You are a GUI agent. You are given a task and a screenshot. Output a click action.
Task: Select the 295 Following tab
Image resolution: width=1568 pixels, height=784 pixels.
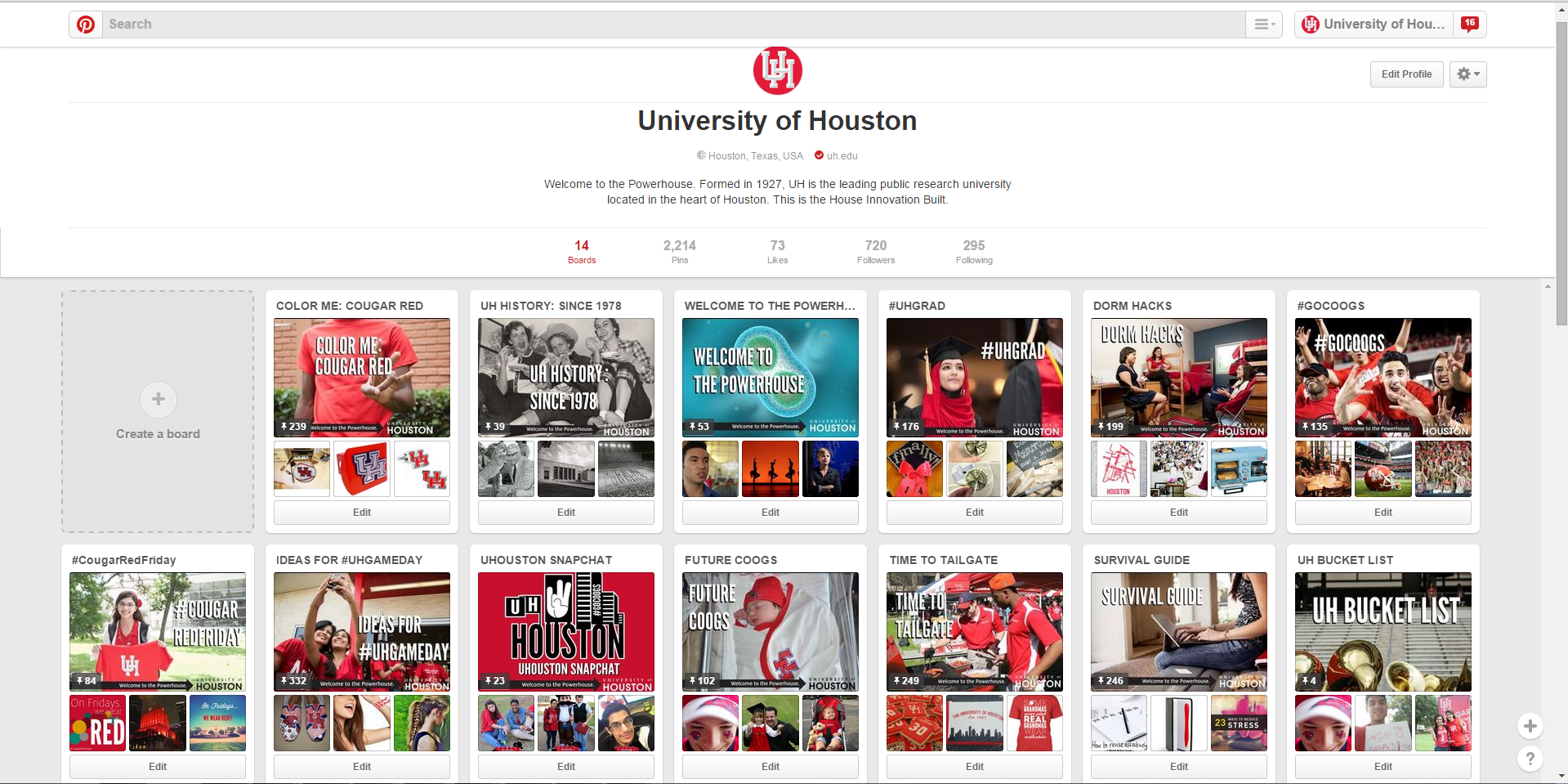tap(974, 252)
